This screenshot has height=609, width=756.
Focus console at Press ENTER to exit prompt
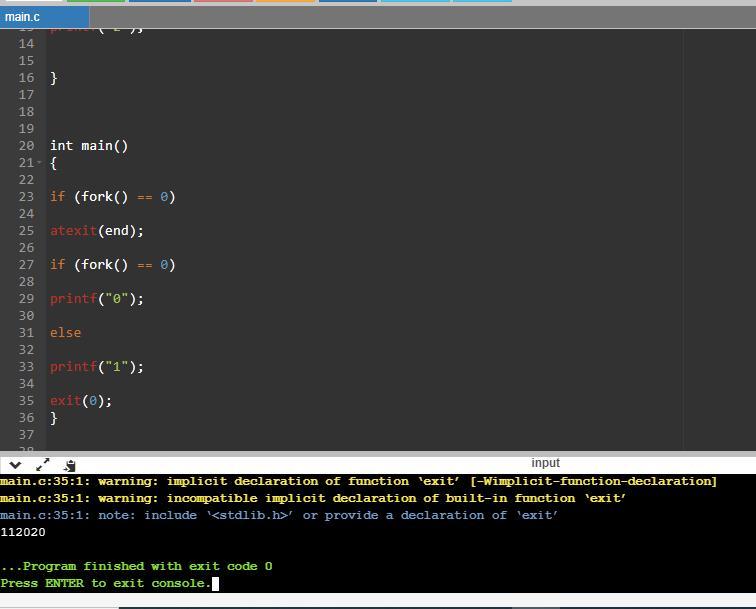click(x=106, y=583)
